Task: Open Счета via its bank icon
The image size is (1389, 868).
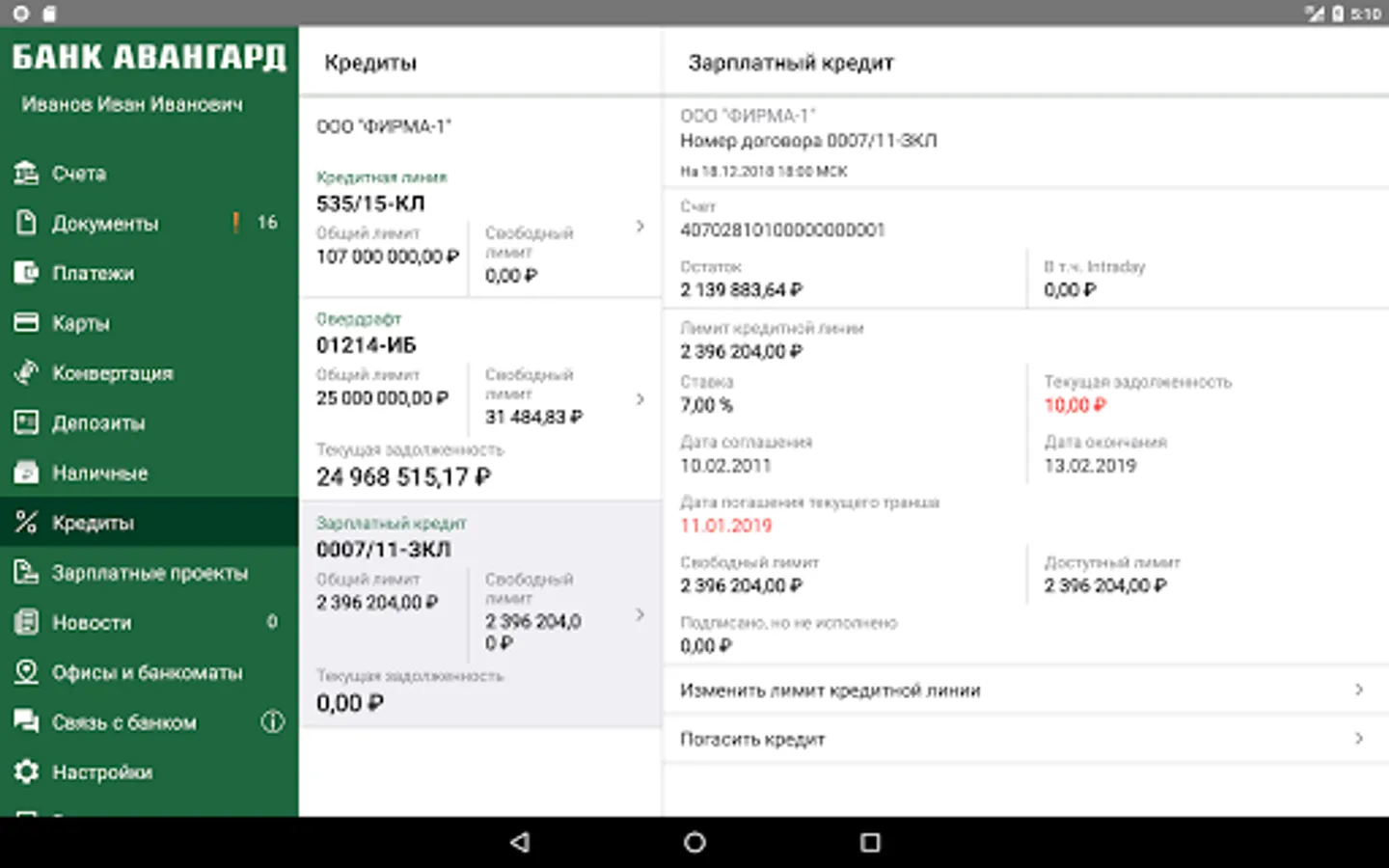Action: point(26,174)
